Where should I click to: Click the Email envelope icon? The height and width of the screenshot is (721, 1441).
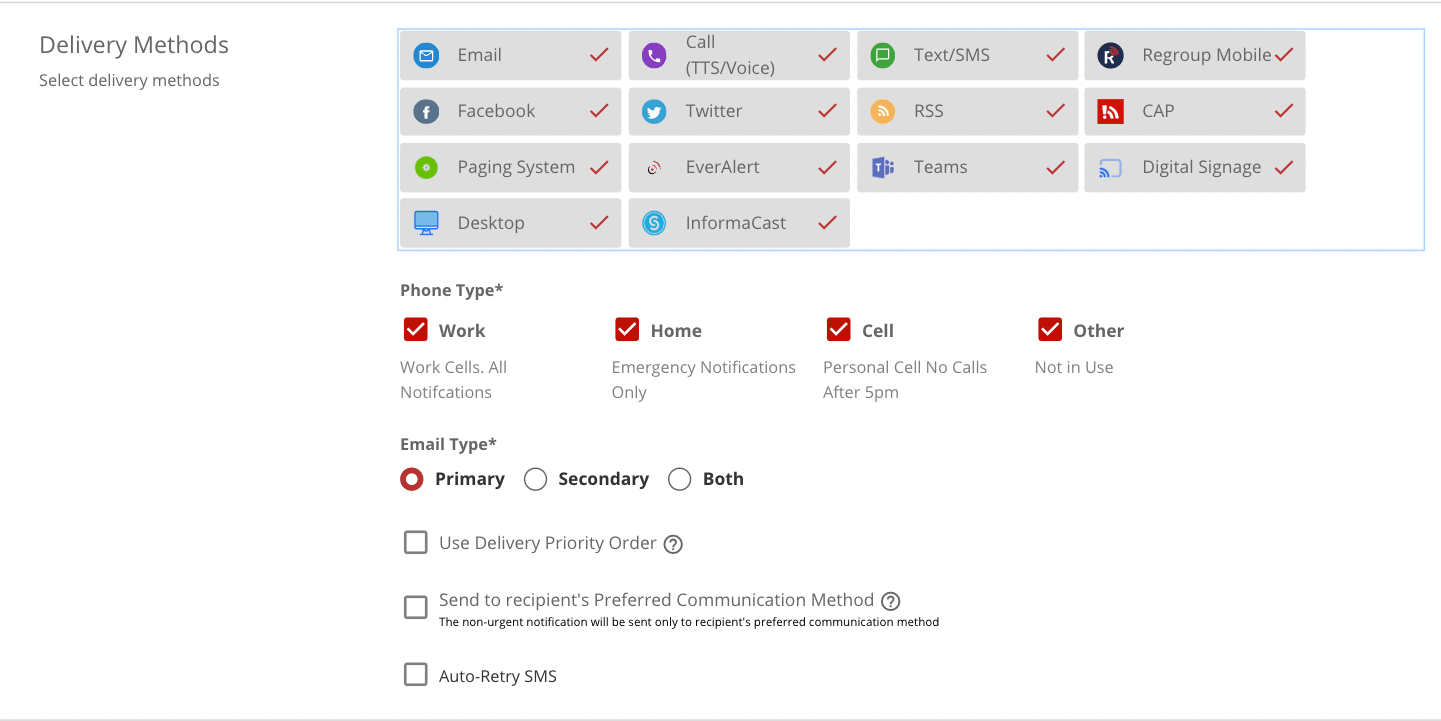point(427,56)
